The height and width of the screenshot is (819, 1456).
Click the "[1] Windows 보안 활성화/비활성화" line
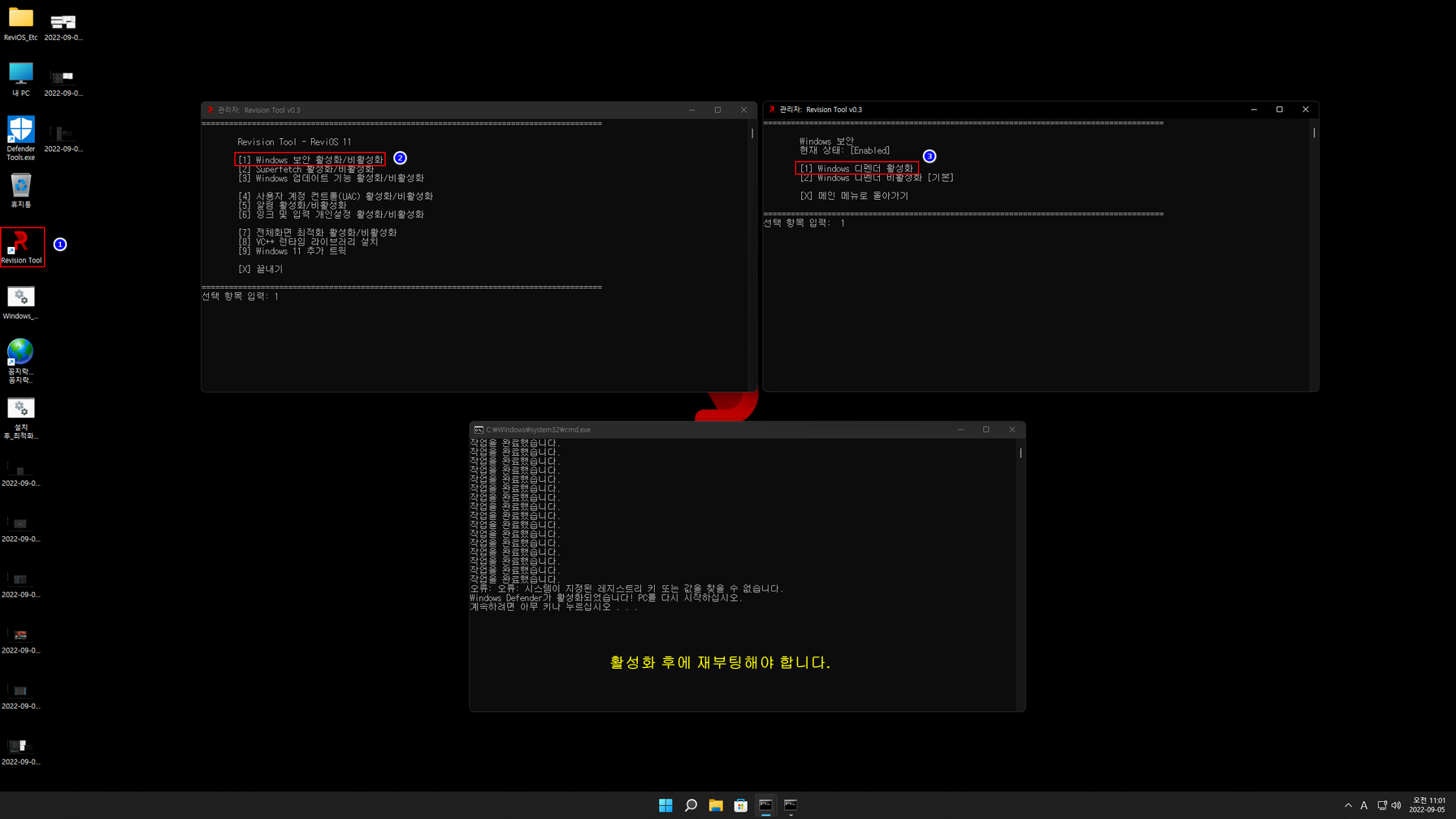[x=310, y=160]
